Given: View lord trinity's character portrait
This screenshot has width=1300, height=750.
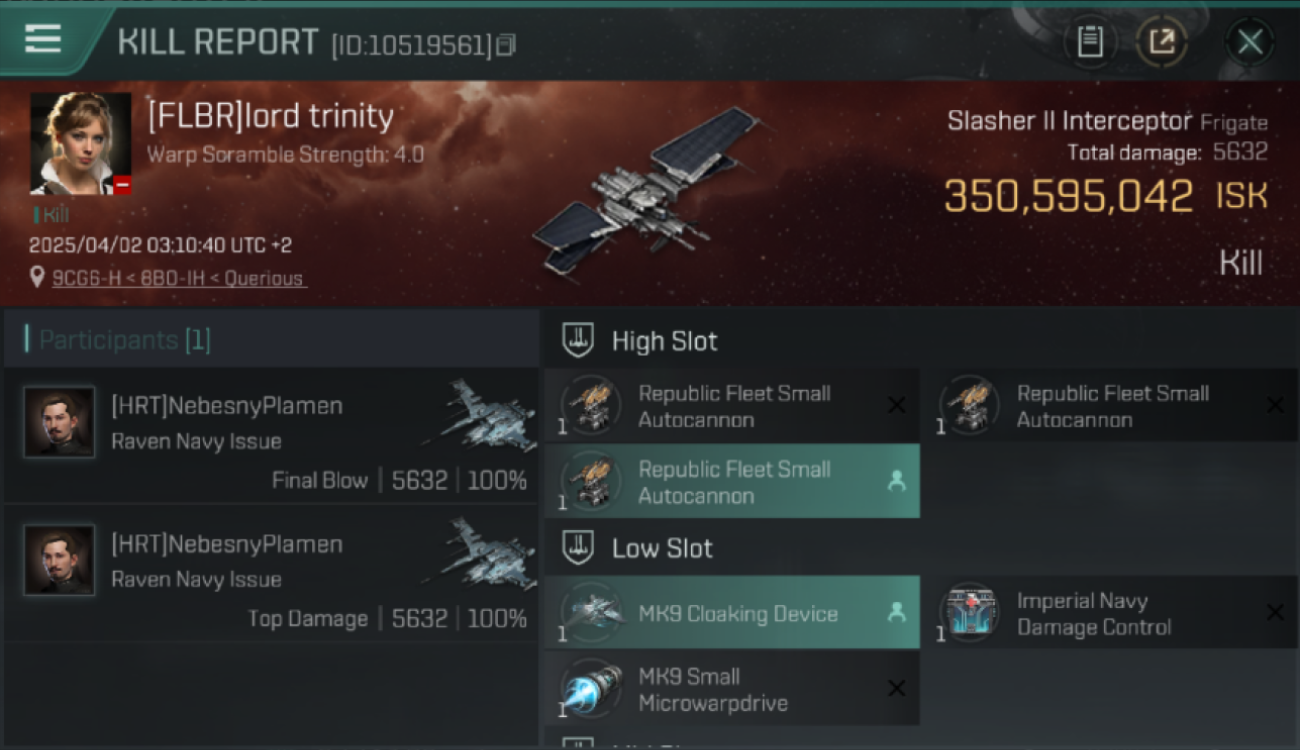Looking at the screenshot, I should 81,143.
